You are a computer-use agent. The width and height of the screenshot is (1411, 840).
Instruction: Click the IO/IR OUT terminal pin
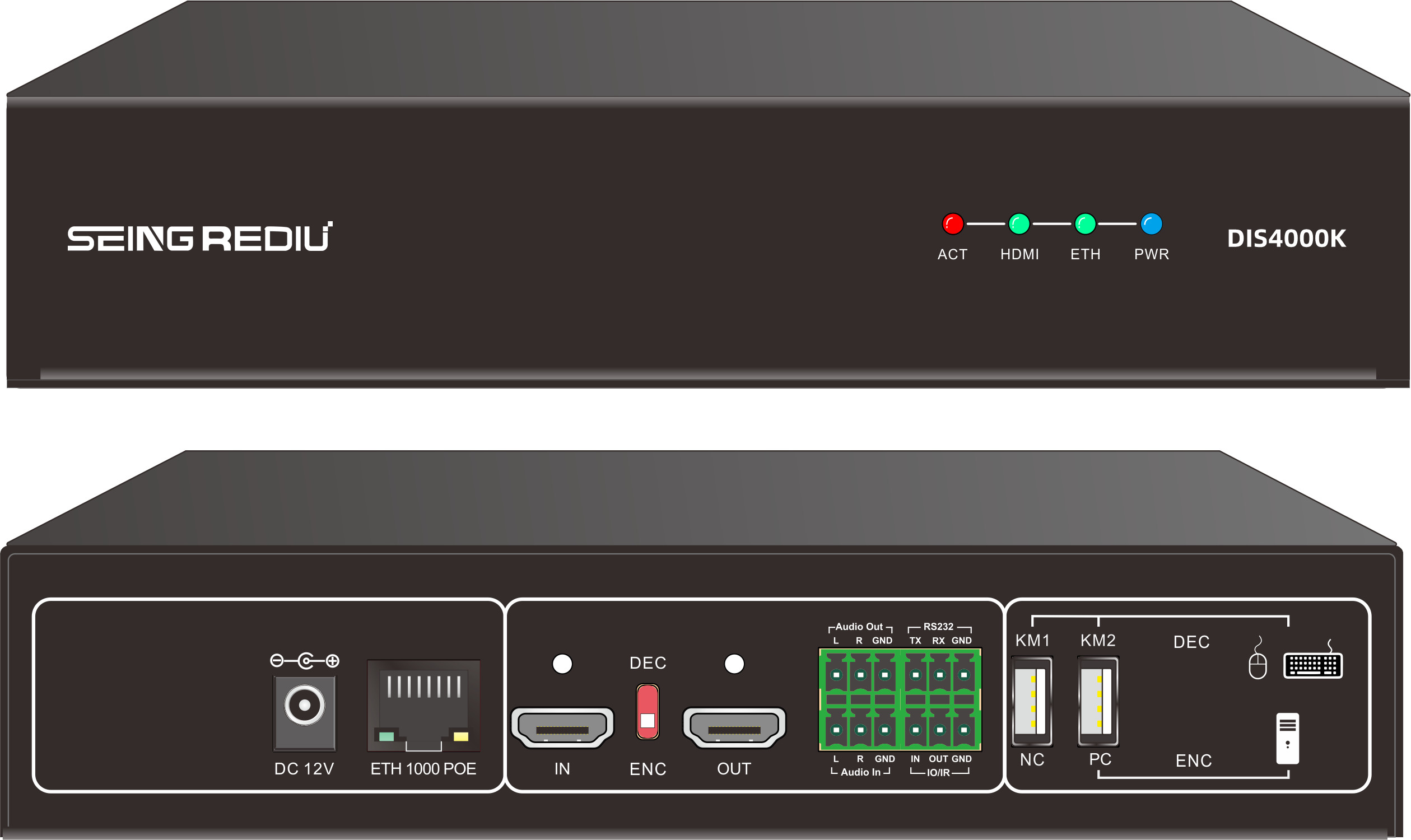coord(939,730)
